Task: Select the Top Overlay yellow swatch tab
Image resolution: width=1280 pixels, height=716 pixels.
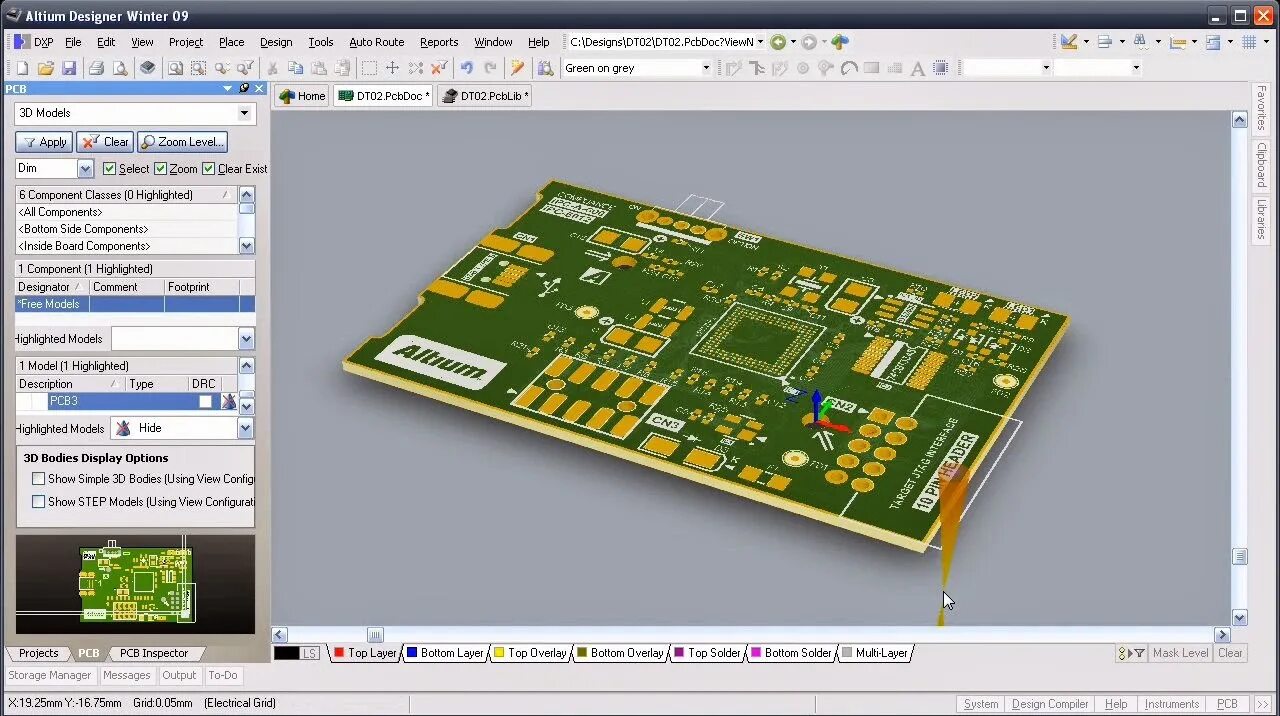Action: pyautogui.click(x=530, y=653)
